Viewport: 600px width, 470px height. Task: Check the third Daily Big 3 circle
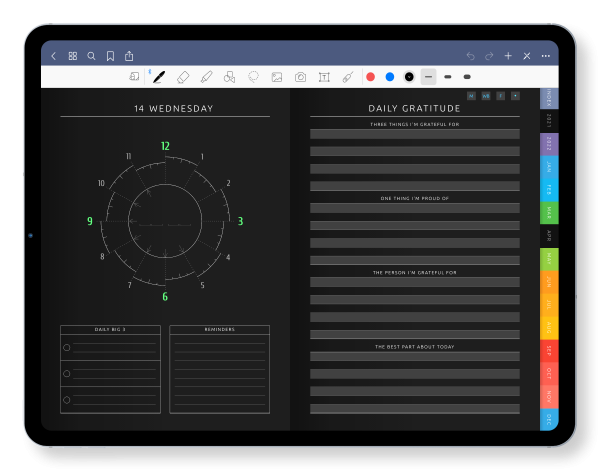[67, 400]
